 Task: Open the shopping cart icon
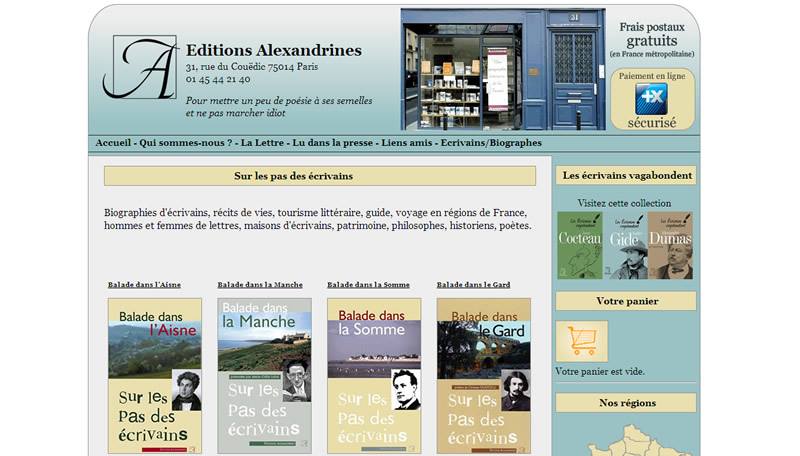[582, 341]
